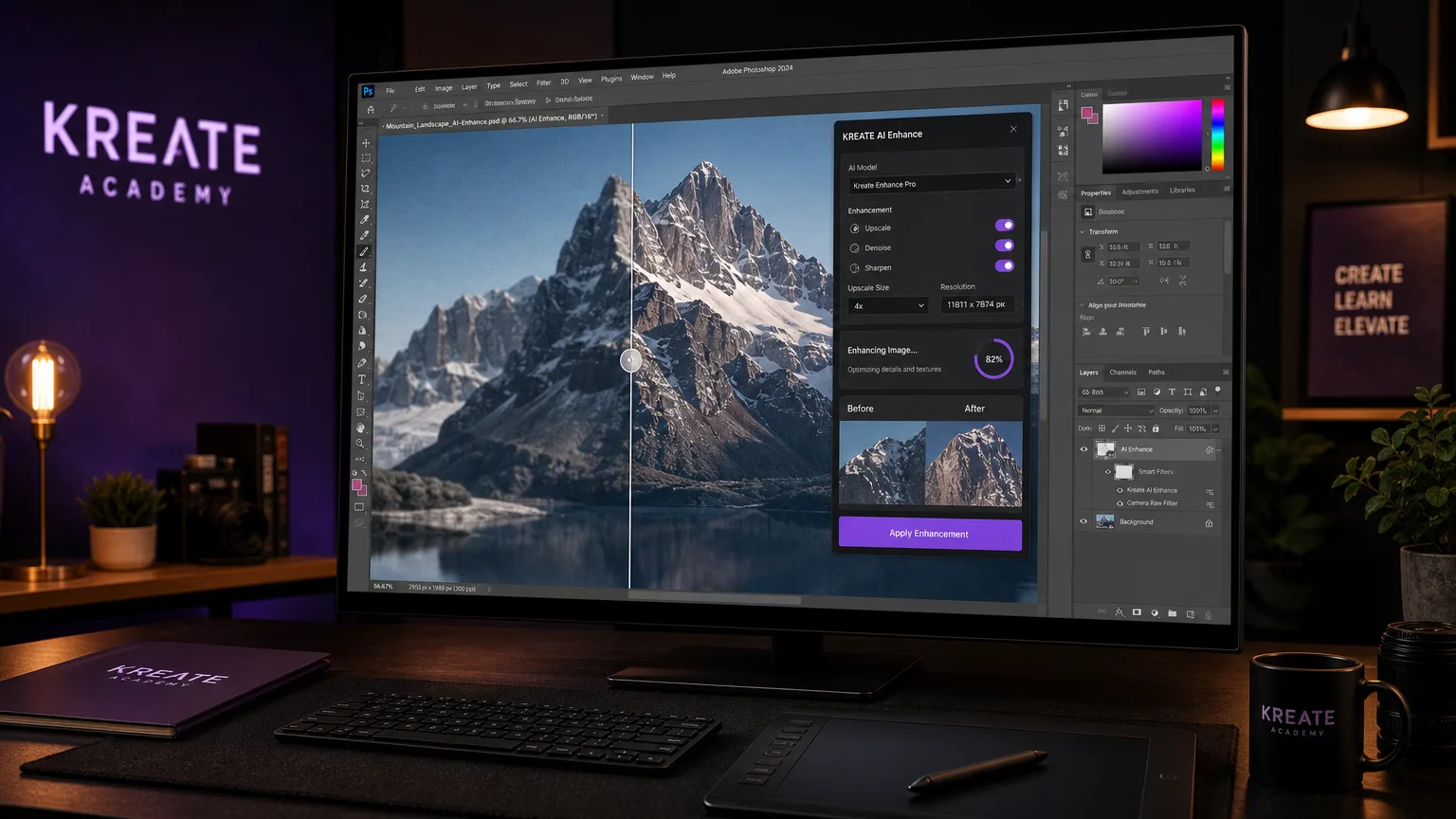This screenshot has width=1456, height=819.
Task: Toggle the layer filter on/off dot
Action: [1218, 391]
